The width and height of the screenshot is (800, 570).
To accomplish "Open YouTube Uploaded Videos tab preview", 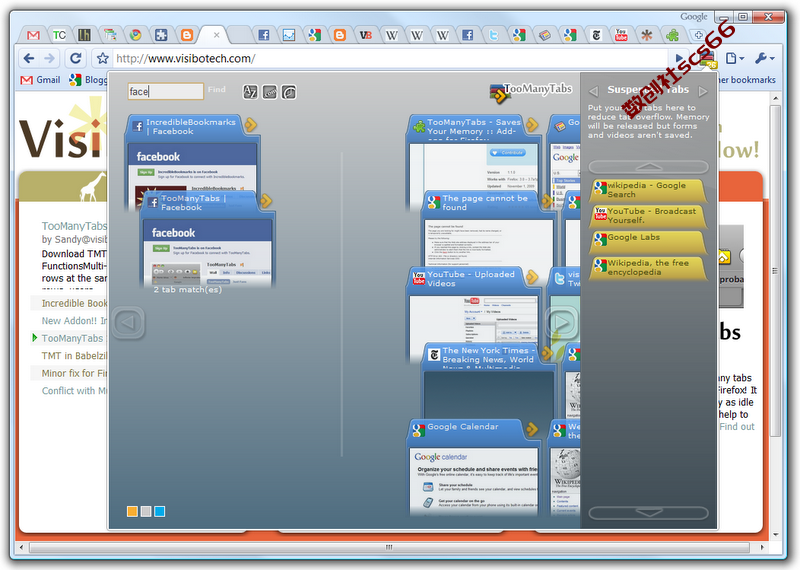I will pos(473,319).
